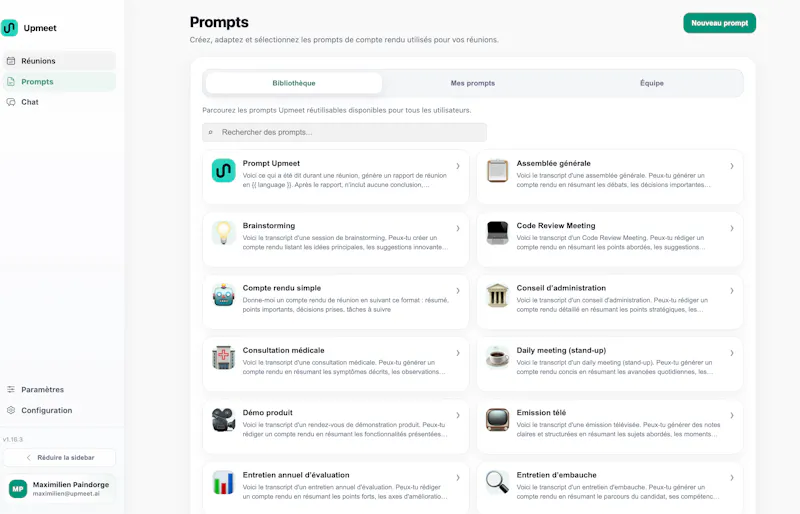800x514 pixels.
Task: Switch to the Équipe tab
Action: [x=652, y=83]
